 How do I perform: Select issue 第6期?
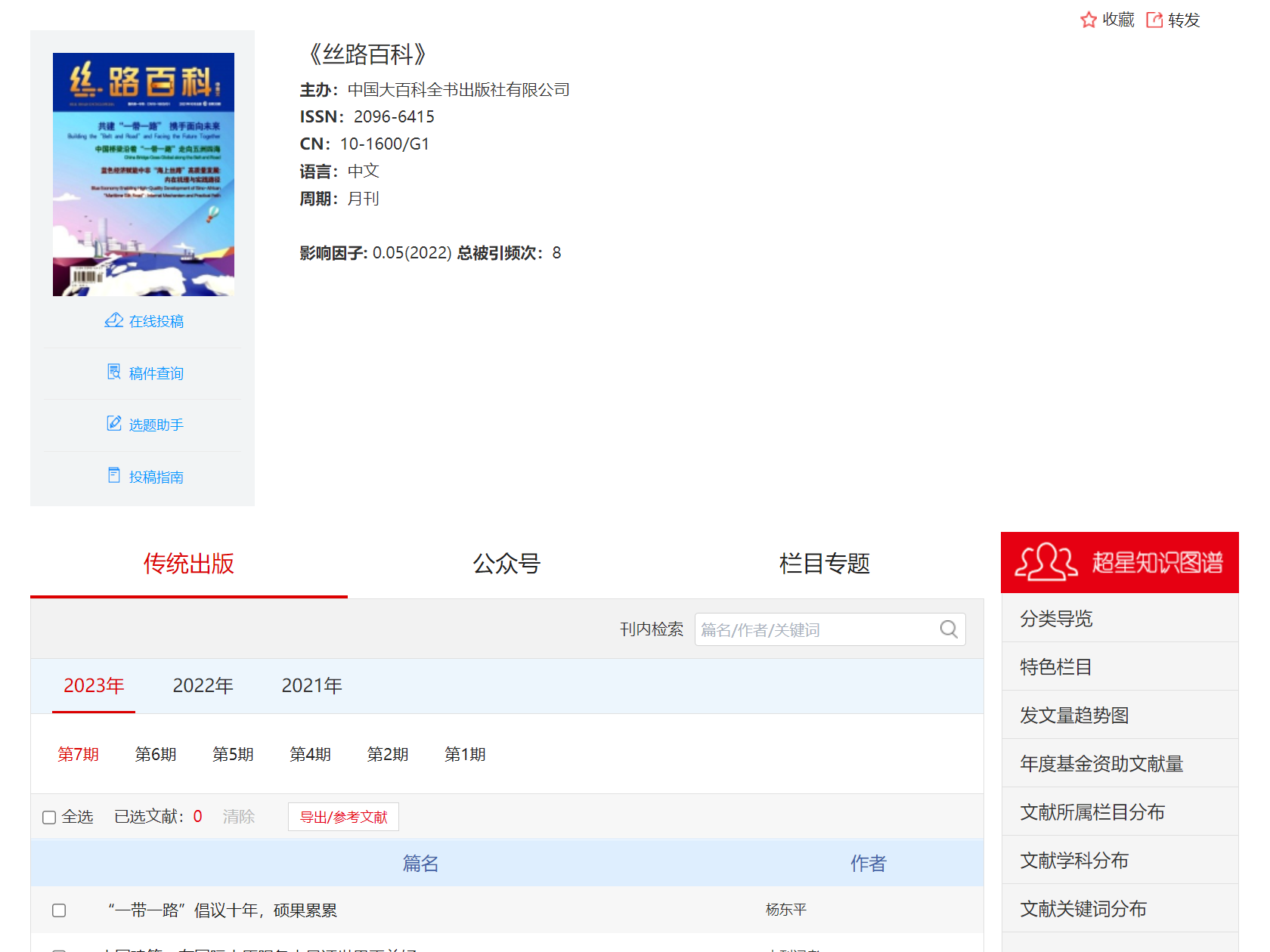point(156,754)
